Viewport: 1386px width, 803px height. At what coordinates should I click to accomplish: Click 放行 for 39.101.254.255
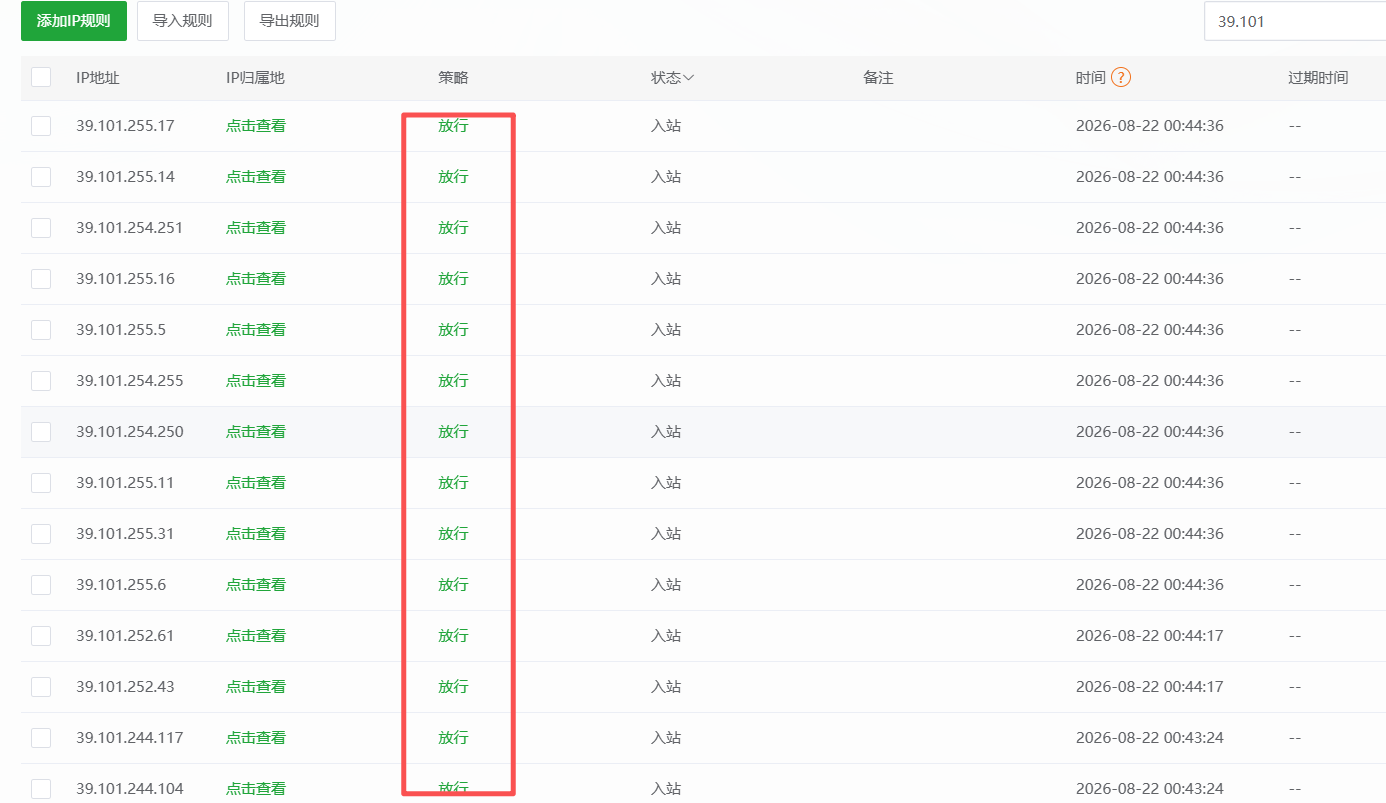click(453, 381)
